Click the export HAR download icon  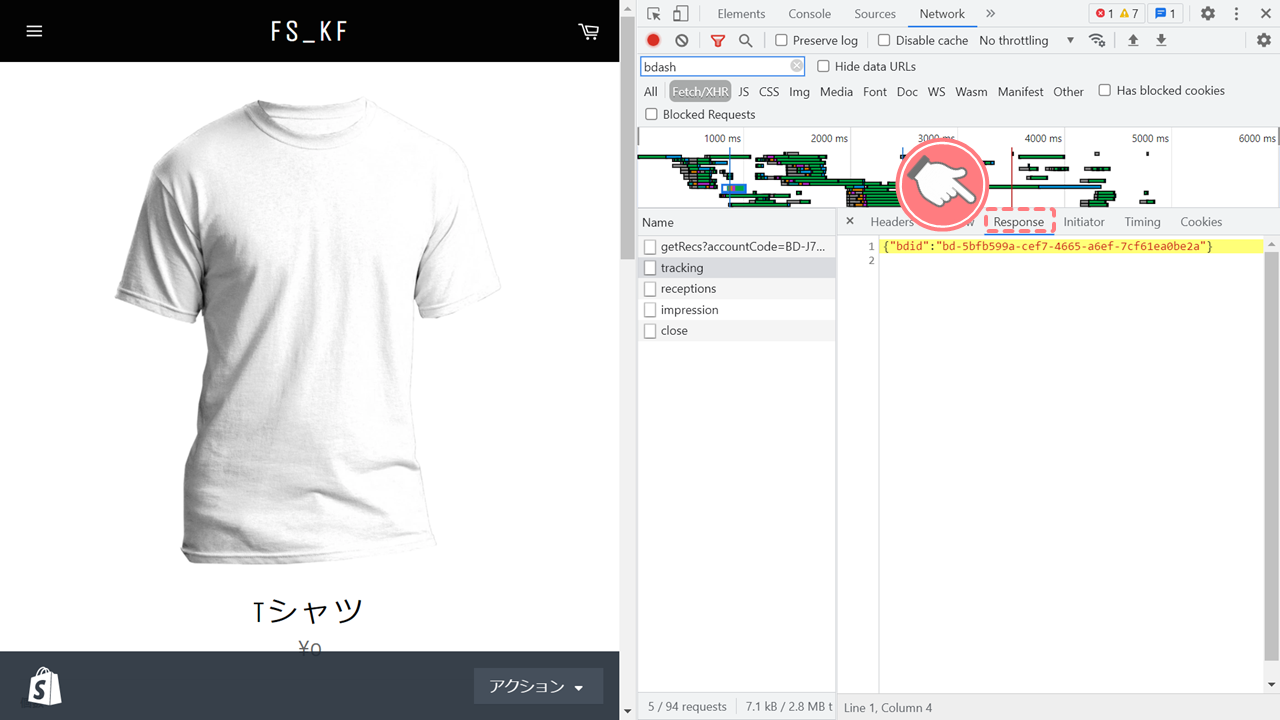pos(1161,40)
